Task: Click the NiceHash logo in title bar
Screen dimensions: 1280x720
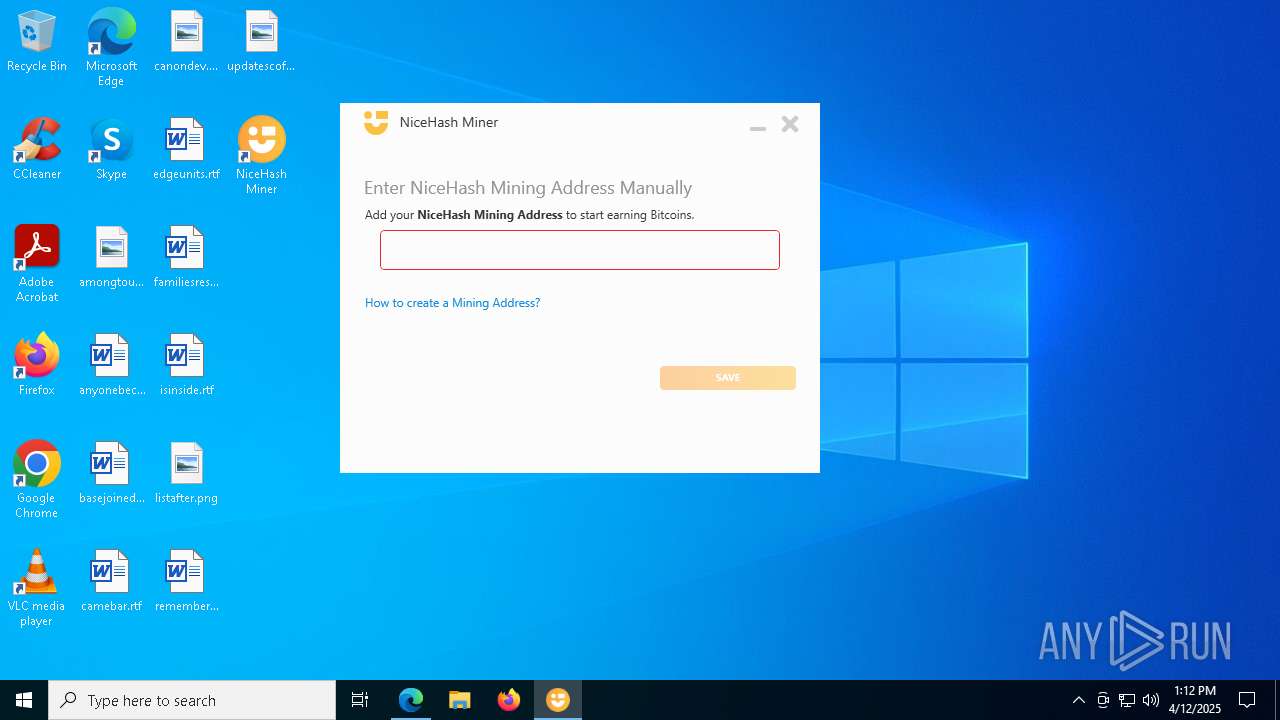Action: (376, 123)
